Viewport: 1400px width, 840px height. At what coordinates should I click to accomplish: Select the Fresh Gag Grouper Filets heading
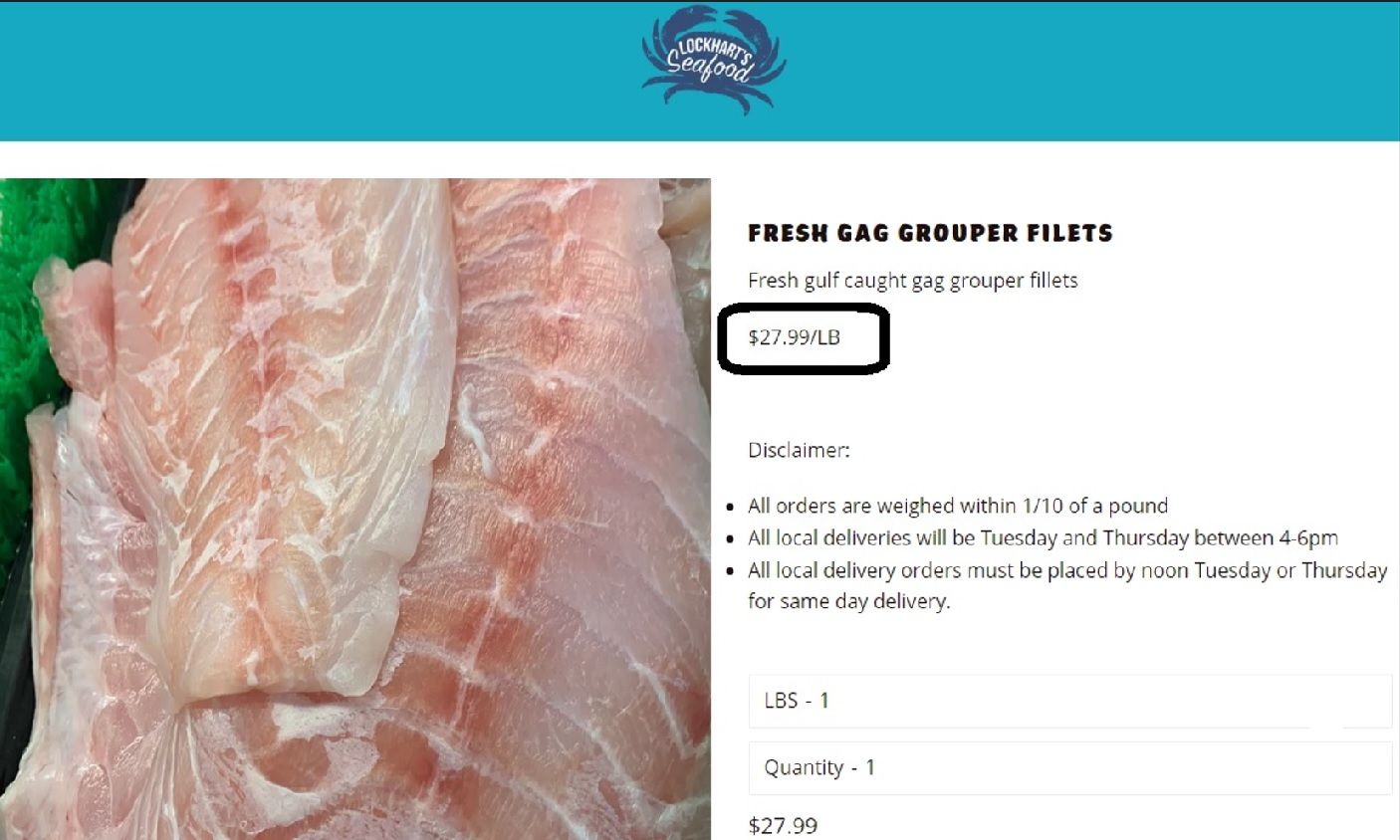[930, 233]
